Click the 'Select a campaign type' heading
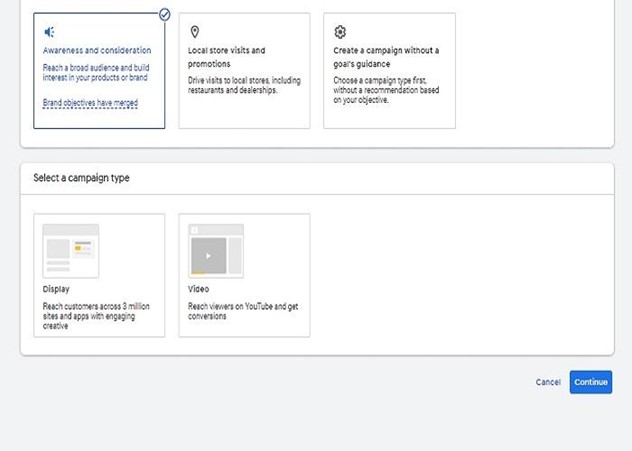 [81, 178]
